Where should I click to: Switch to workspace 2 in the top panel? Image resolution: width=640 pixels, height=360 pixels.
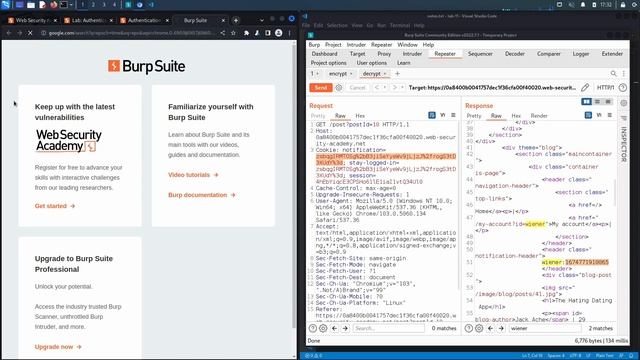point(93,5)
